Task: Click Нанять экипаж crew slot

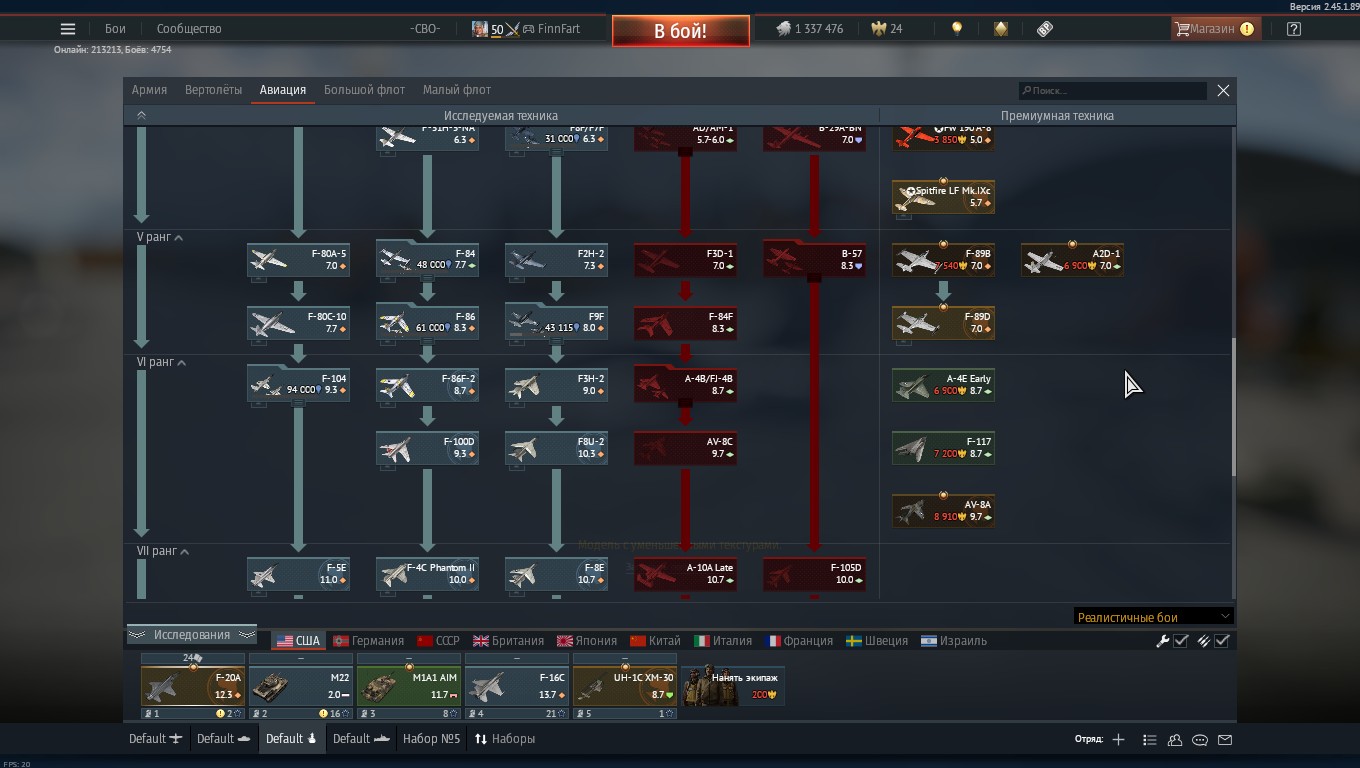Action: [733, 686]
